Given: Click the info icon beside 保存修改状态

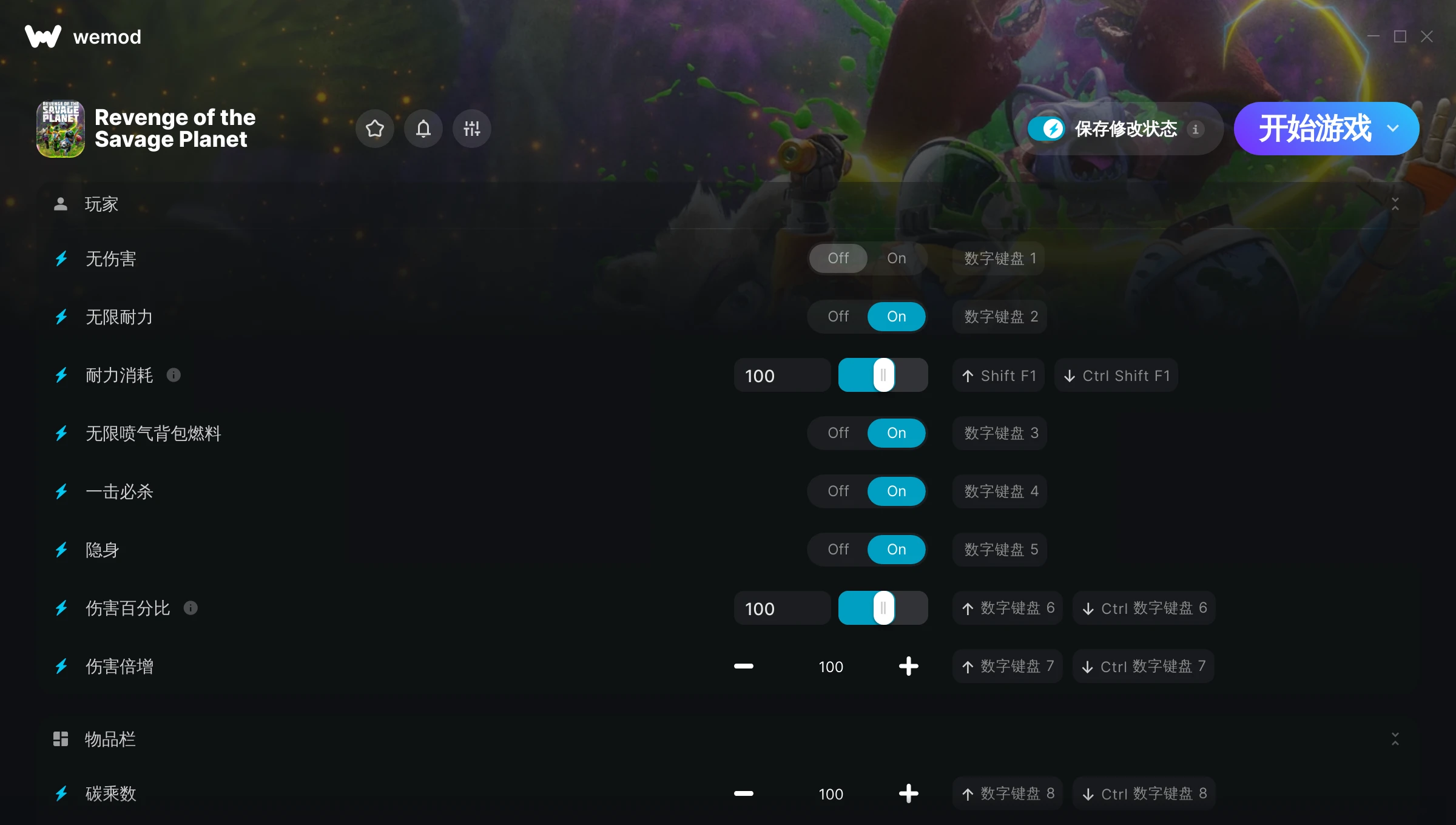Looking at the screenshot, I should [1196, 129].
